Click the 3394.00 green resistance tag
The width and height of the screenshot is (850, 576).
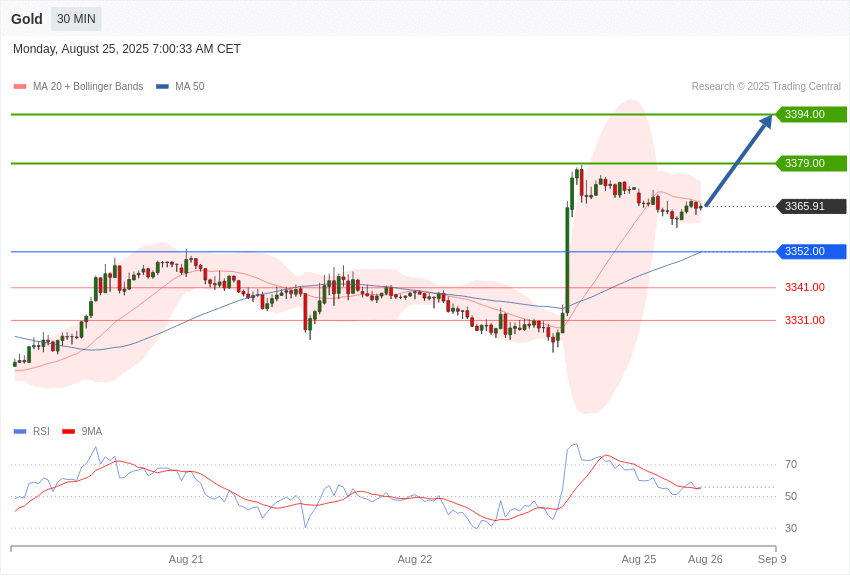pos(811,114)
